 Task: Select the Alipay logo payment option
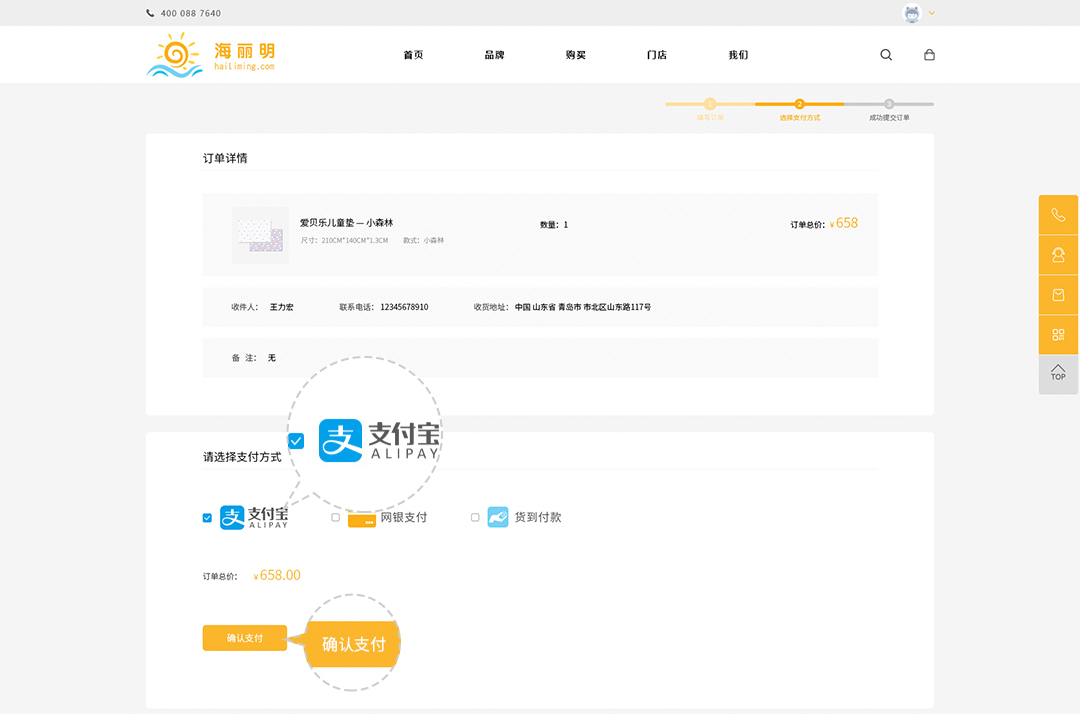(254, 517)
